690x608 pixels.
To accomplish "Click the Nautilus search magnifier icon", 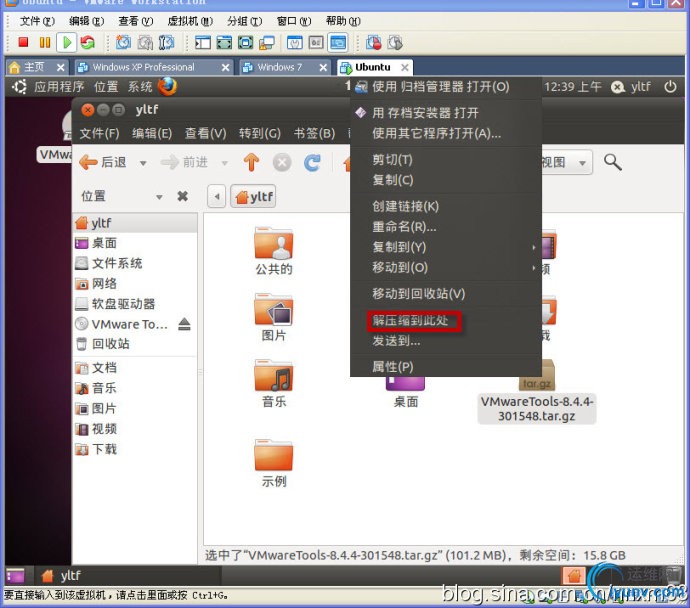I will tap(613, 162).
